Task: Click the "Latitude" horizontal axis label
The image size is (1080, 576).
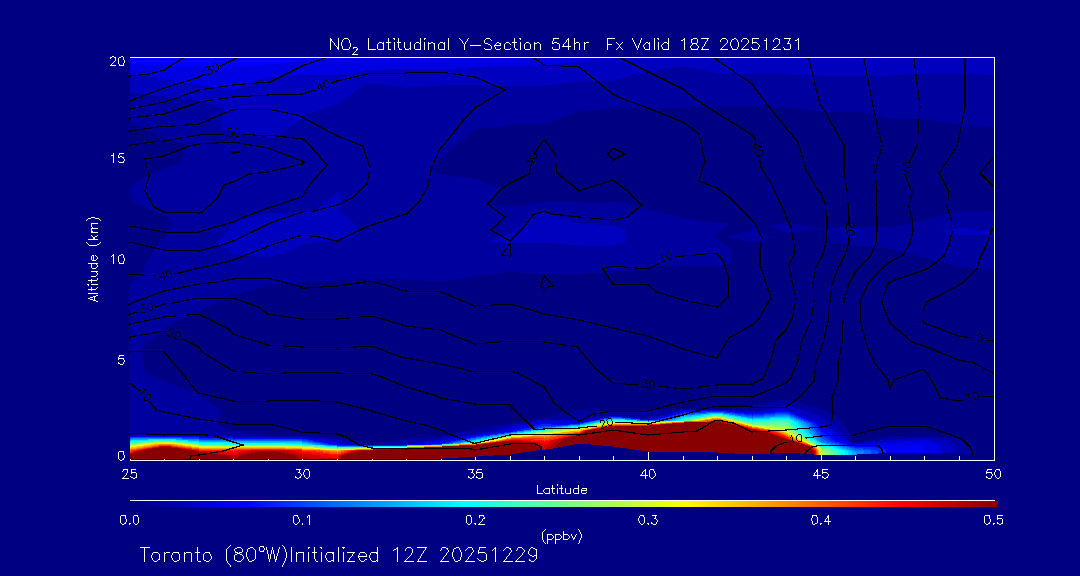Action: point(561,490)
